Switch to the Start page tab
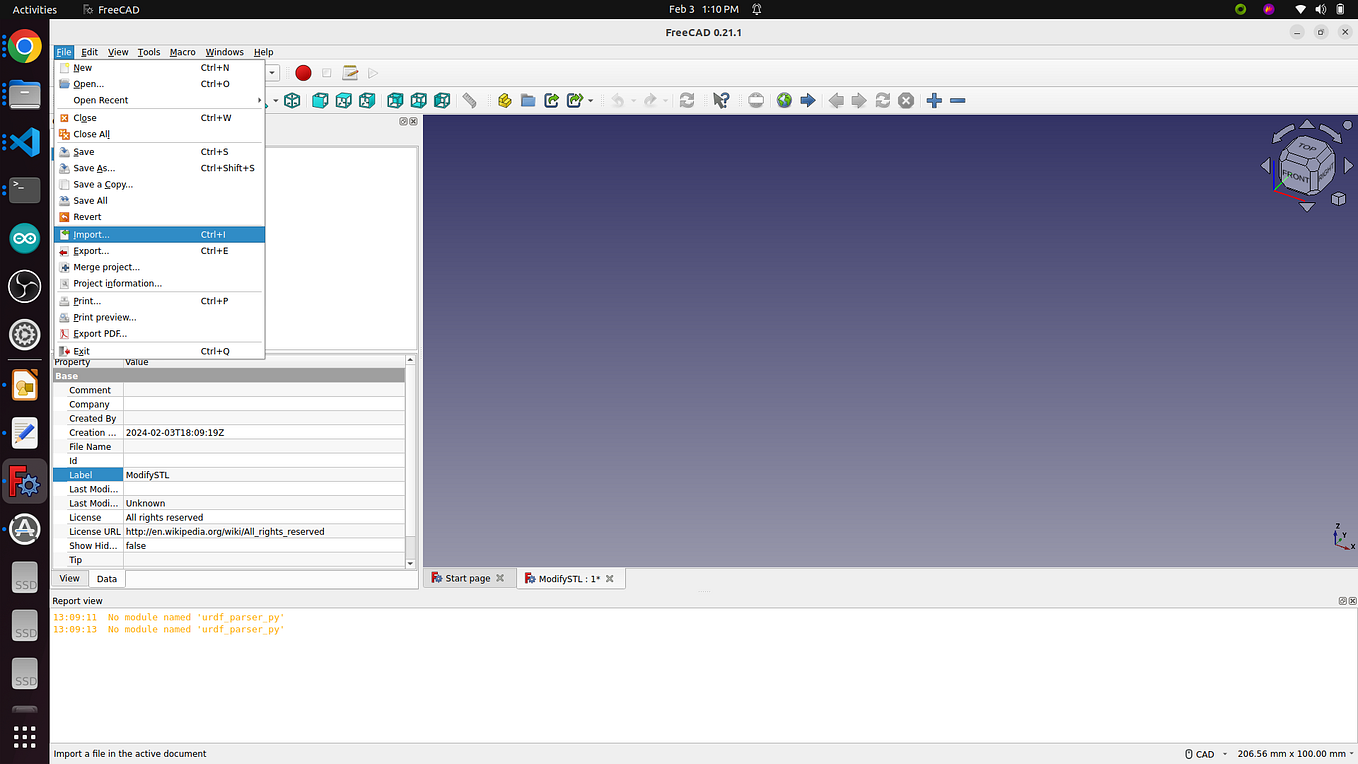 [467, 578]
